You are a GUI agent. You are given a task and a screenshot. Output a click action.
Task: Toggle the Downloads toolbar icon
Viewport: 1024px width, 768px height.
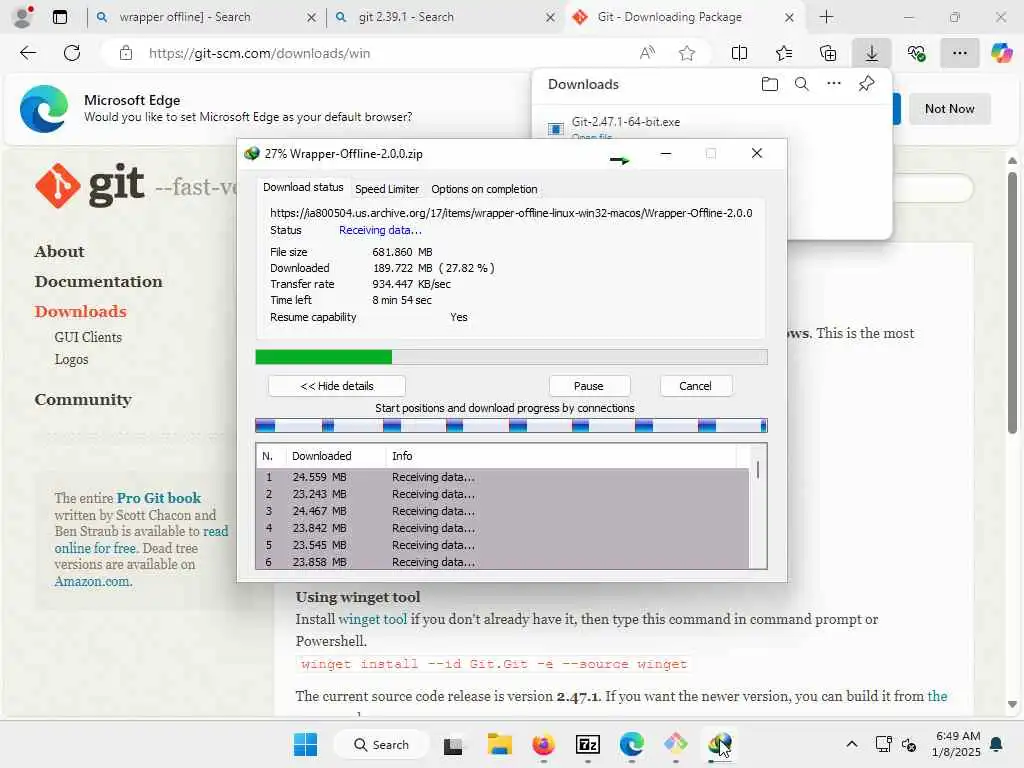click(x=871, y=53)
